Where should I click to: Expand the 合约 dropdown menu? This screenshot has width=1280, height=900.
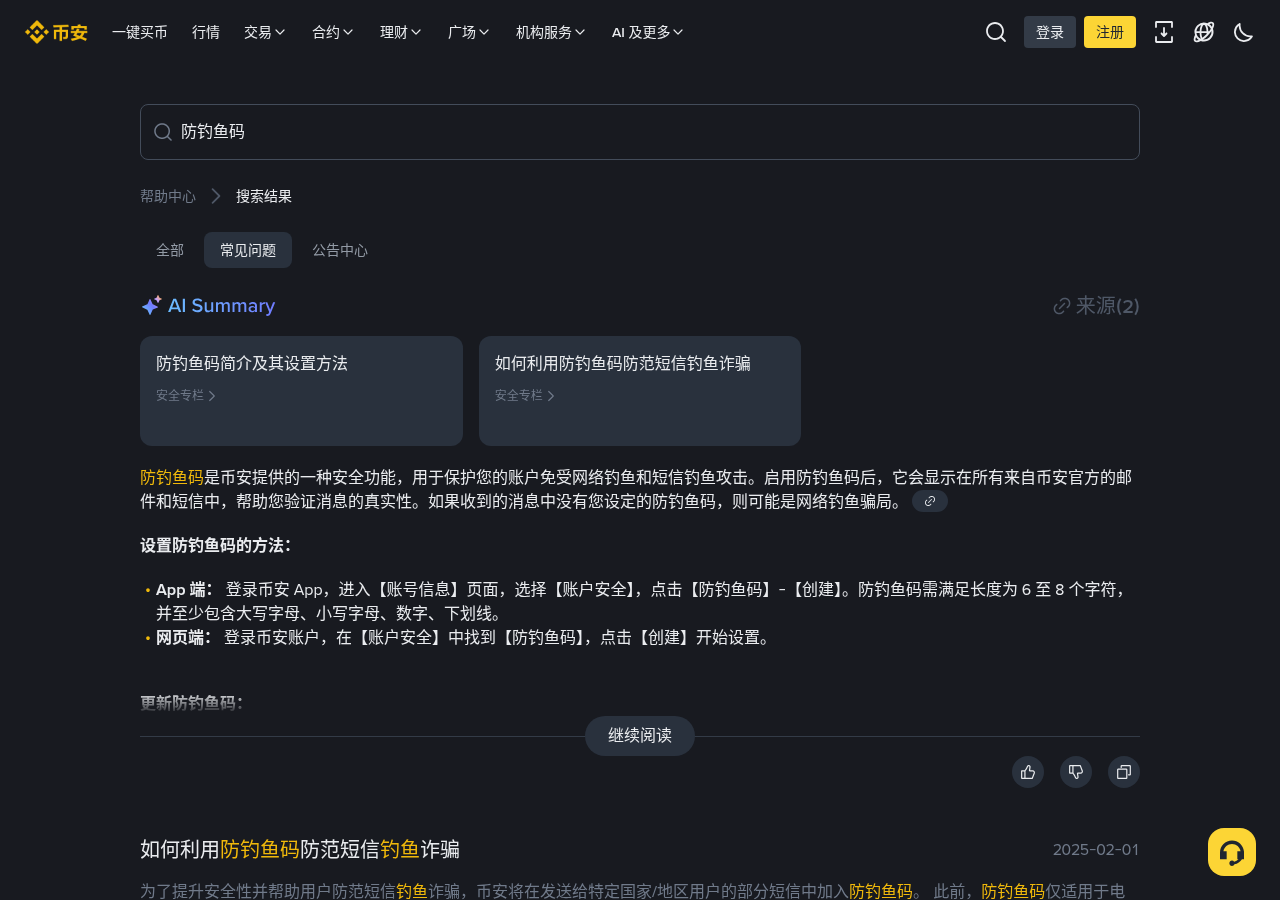[333, 32]
